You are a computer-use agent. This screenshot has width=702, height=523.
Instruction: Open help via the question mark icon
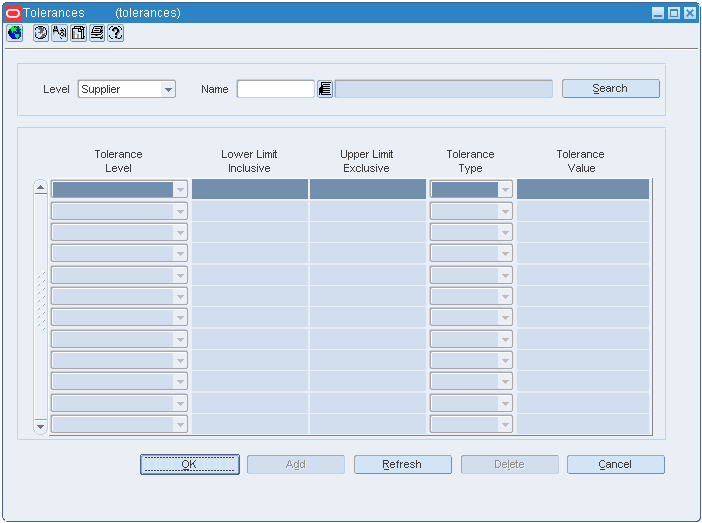click(116, 33)
